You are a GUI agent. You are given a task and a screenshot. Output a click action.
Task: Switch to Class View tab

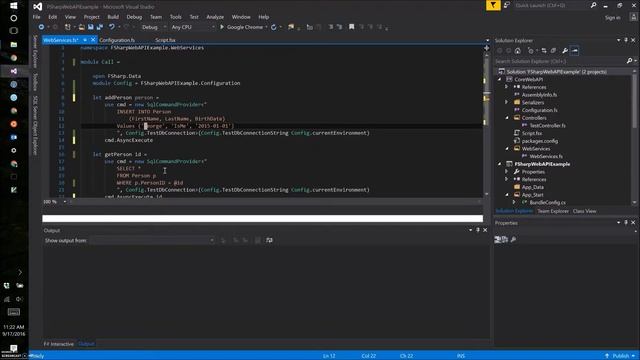[584, 211]
